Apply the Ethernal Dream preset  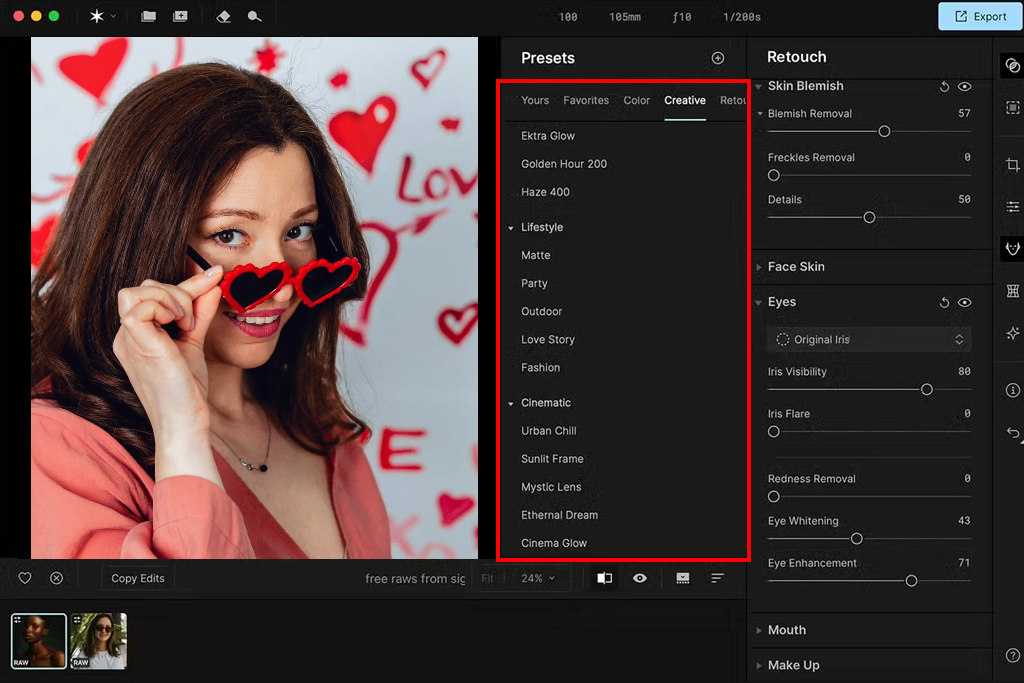(559, 515)
